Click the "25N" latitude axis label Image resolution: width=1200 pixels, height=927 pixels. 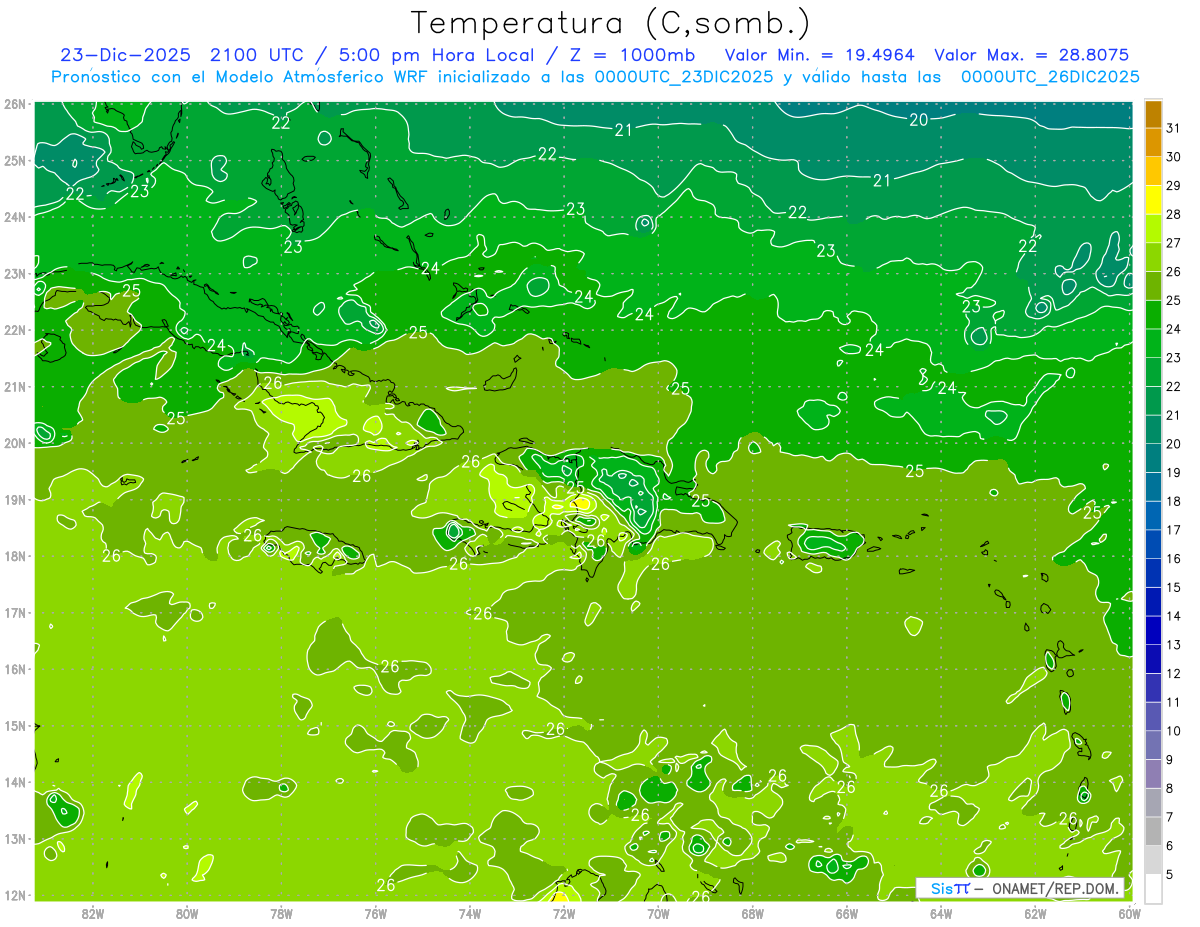15,161
